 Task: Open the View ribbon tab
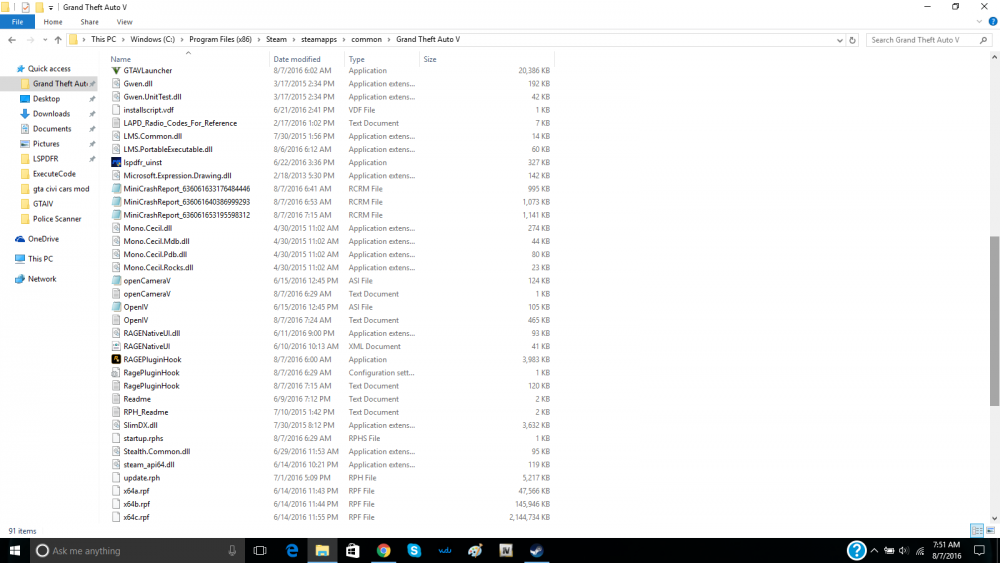click(124, 22)
